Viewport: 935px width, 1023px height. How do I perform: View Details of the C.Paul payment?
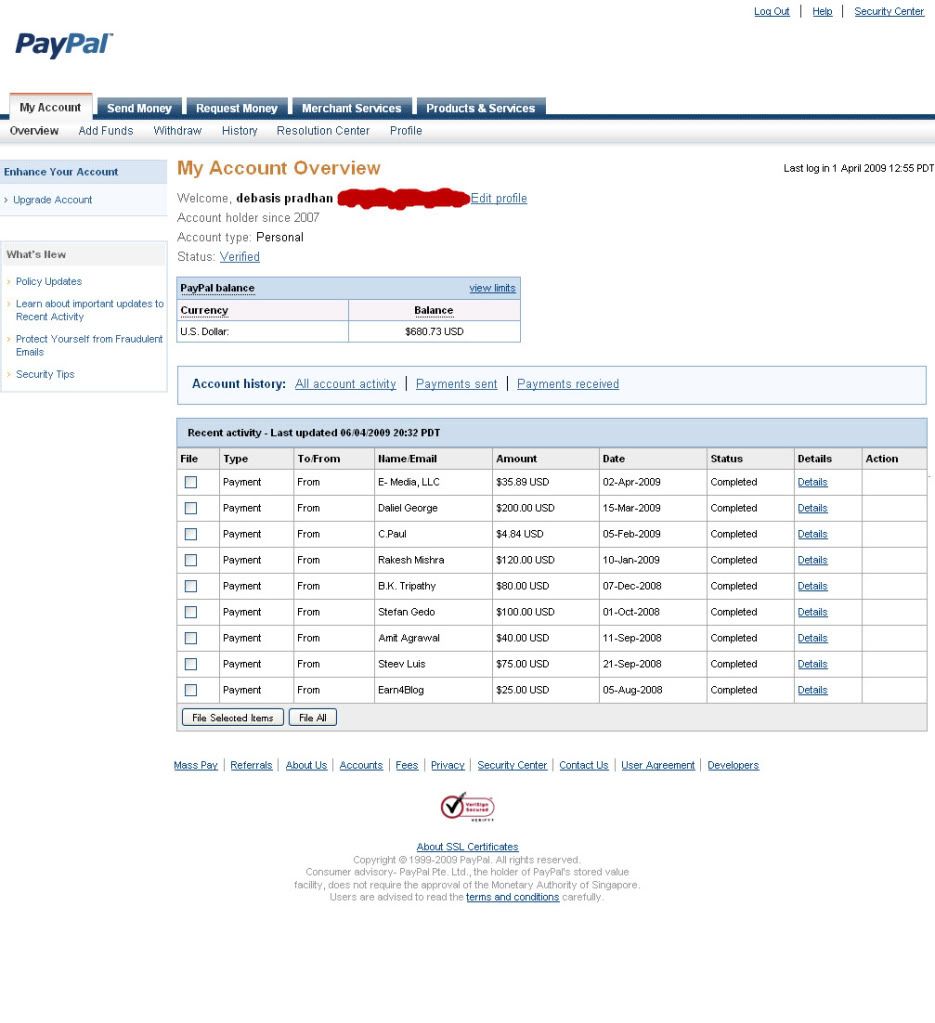click(x=812, y=534)
